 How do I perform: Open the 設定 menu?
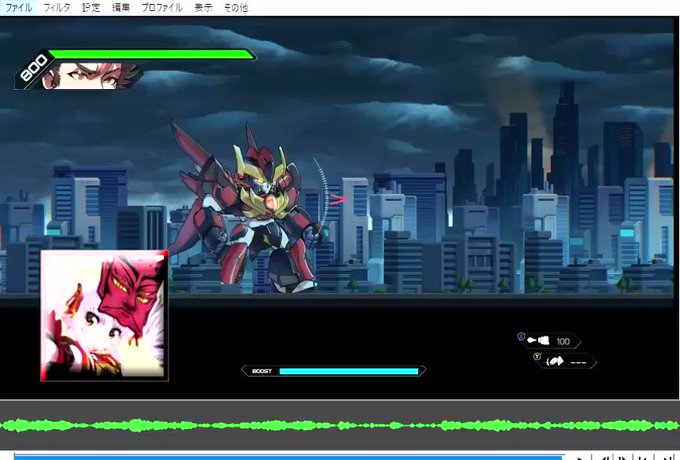pyautogui.click(x=91, y=7)
